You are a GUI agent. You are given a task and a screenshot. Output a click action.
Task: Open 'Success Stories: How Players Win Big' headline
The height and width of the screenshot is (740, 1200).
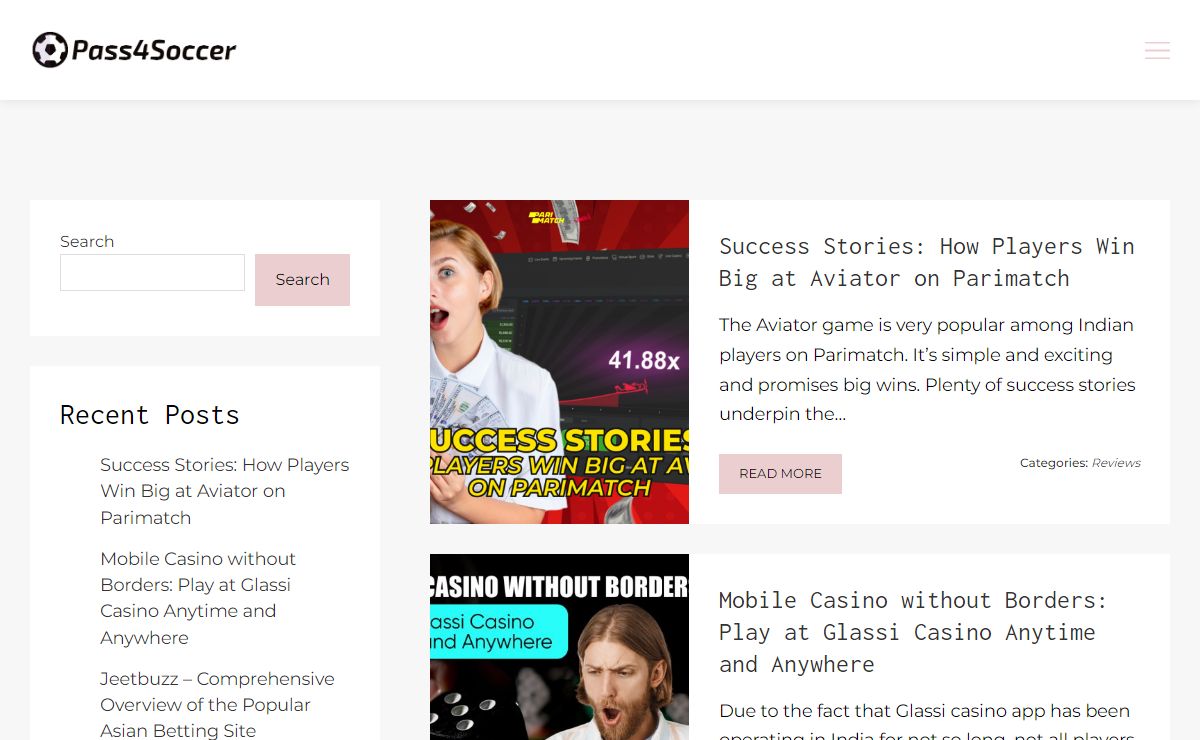click(927, 262)
